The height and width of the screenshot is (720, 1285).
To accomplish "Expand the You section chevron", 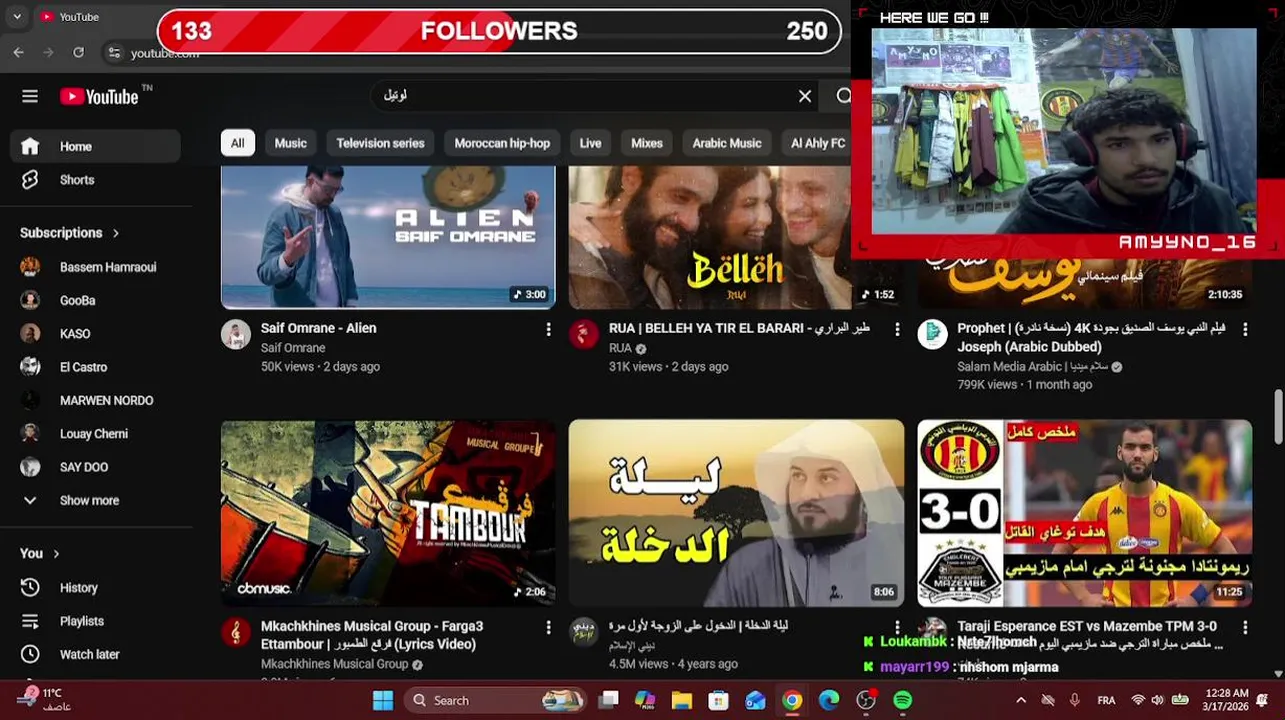I will coord(56,554).
